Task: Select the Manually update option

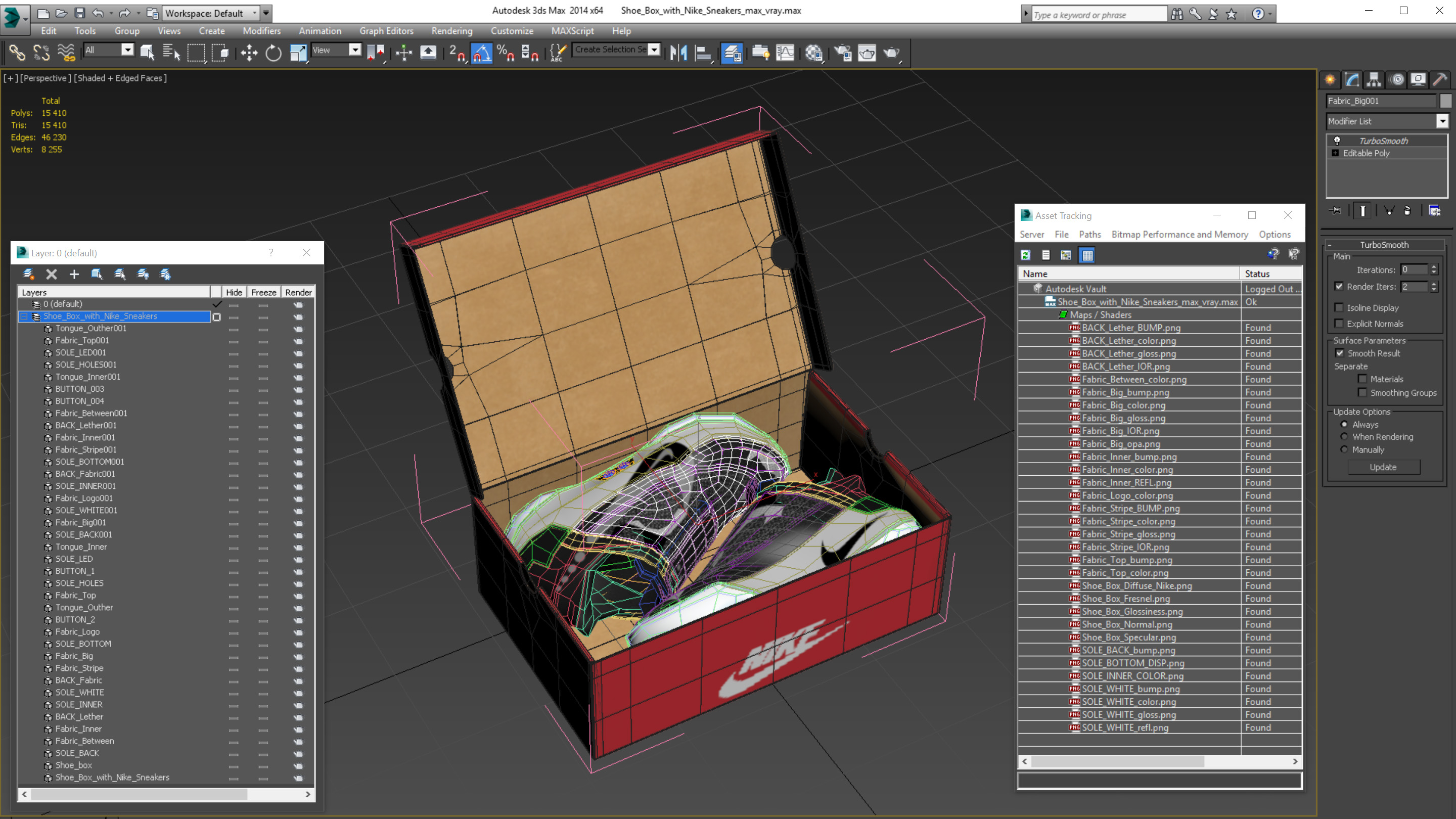Action: tap(1345, 450)
